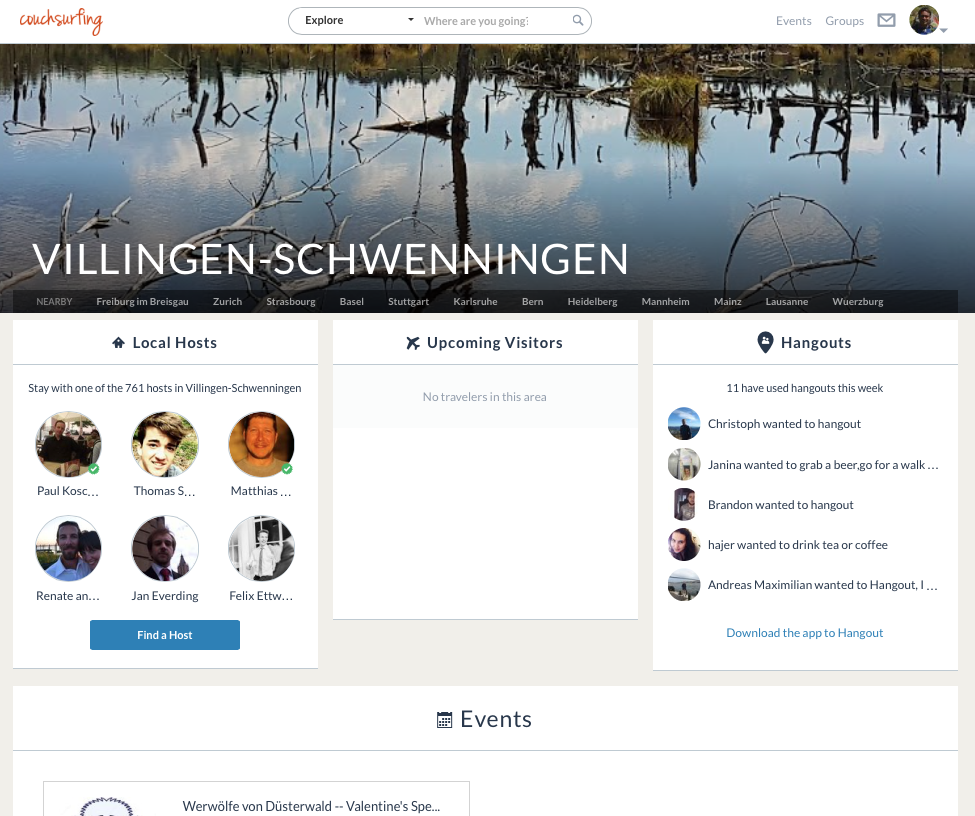
Task: Open host Felix Ettw... profile photo
Action: pos(261,548)
